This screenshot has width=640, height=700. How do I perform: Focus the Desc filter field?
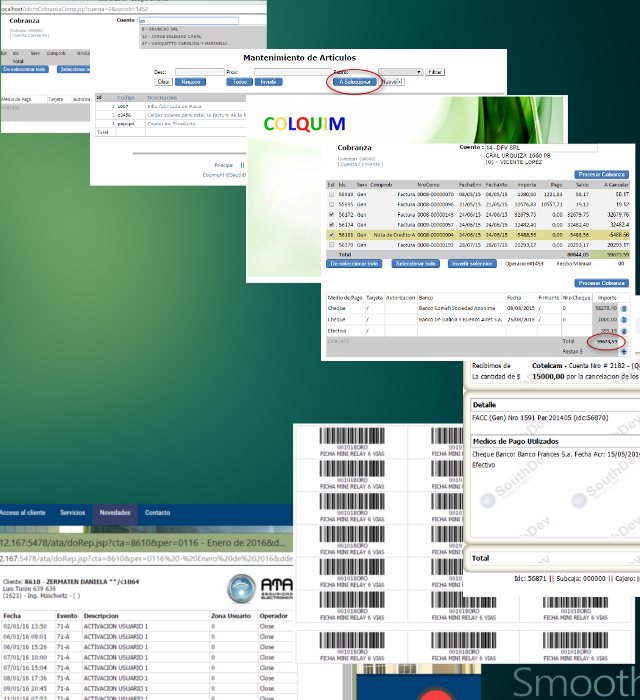point(199,72)
